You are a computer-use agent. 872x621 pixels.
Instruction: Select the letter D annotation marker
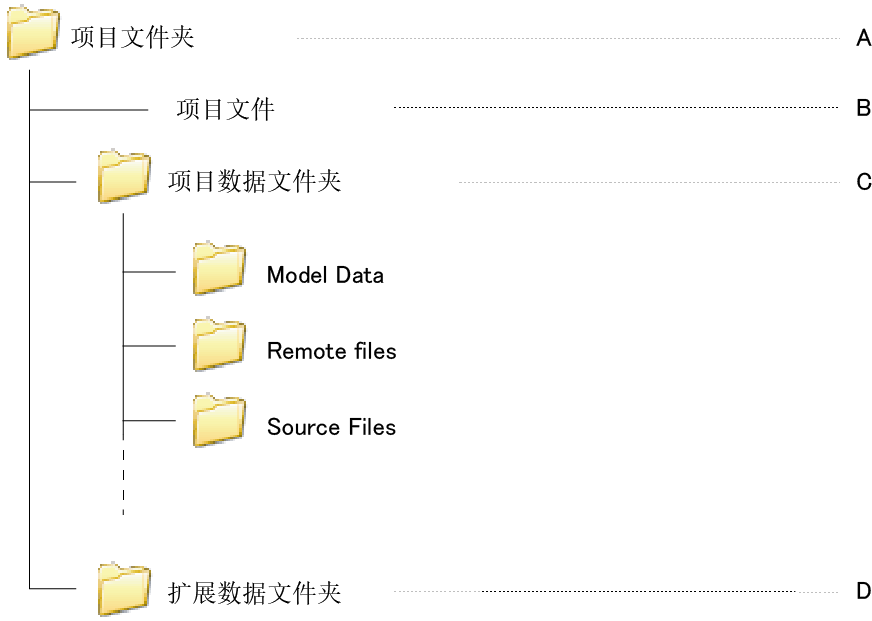pos(864,591)
